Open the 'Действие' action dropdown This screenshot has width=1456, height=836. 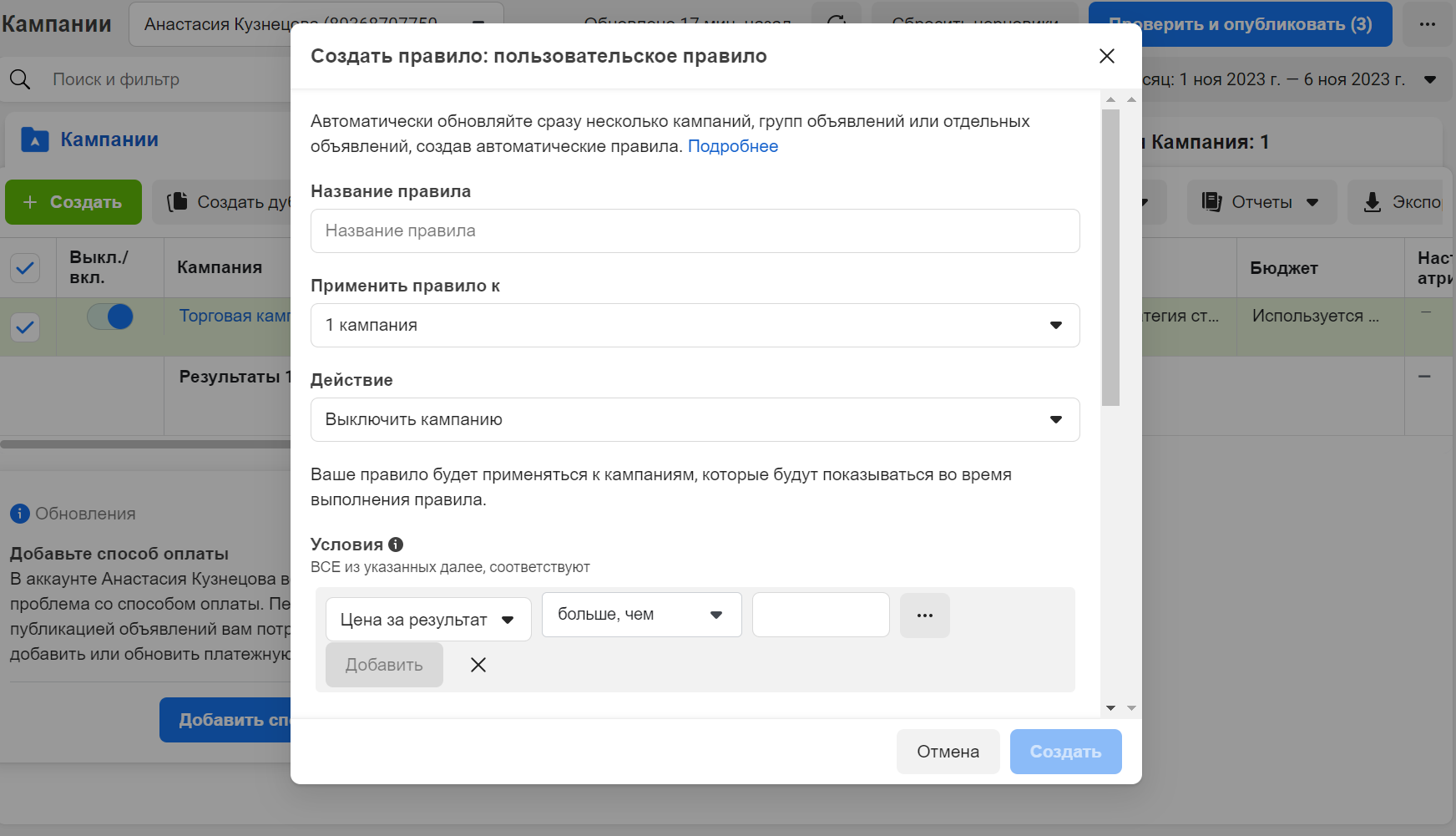pyautogui.click(x=695, y=419)
